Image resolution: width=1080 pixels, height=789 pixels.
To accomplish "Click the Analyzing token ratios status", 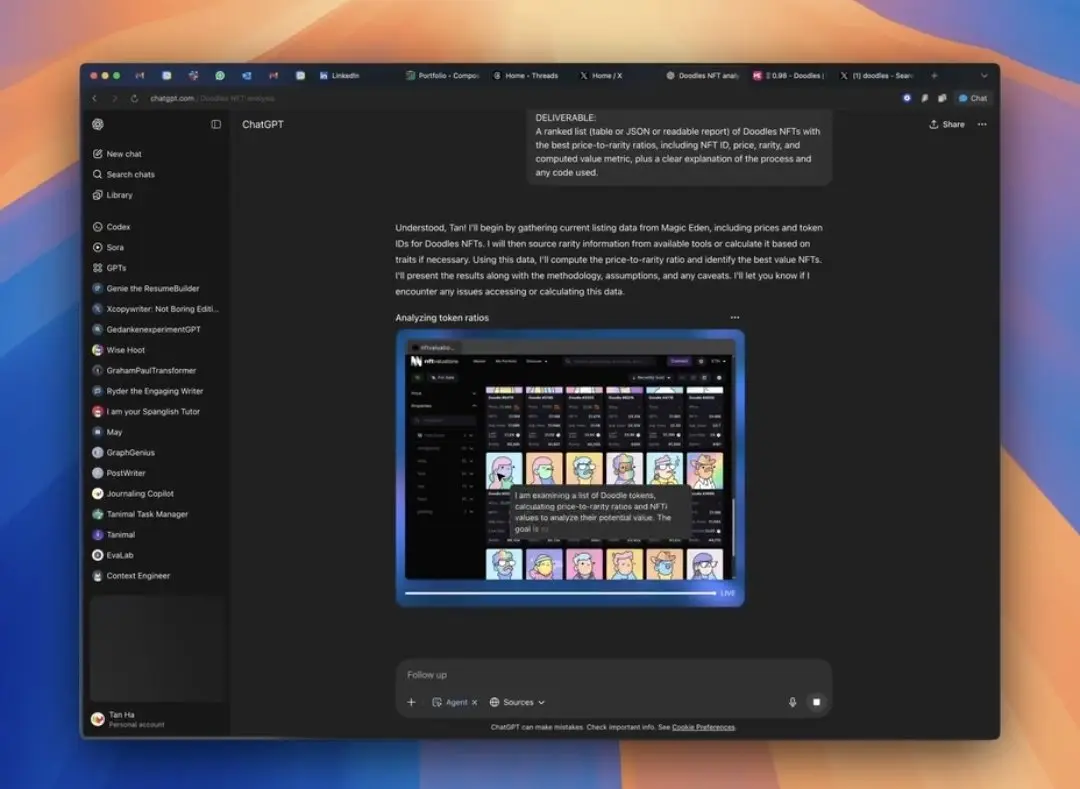I will [442, 317].
